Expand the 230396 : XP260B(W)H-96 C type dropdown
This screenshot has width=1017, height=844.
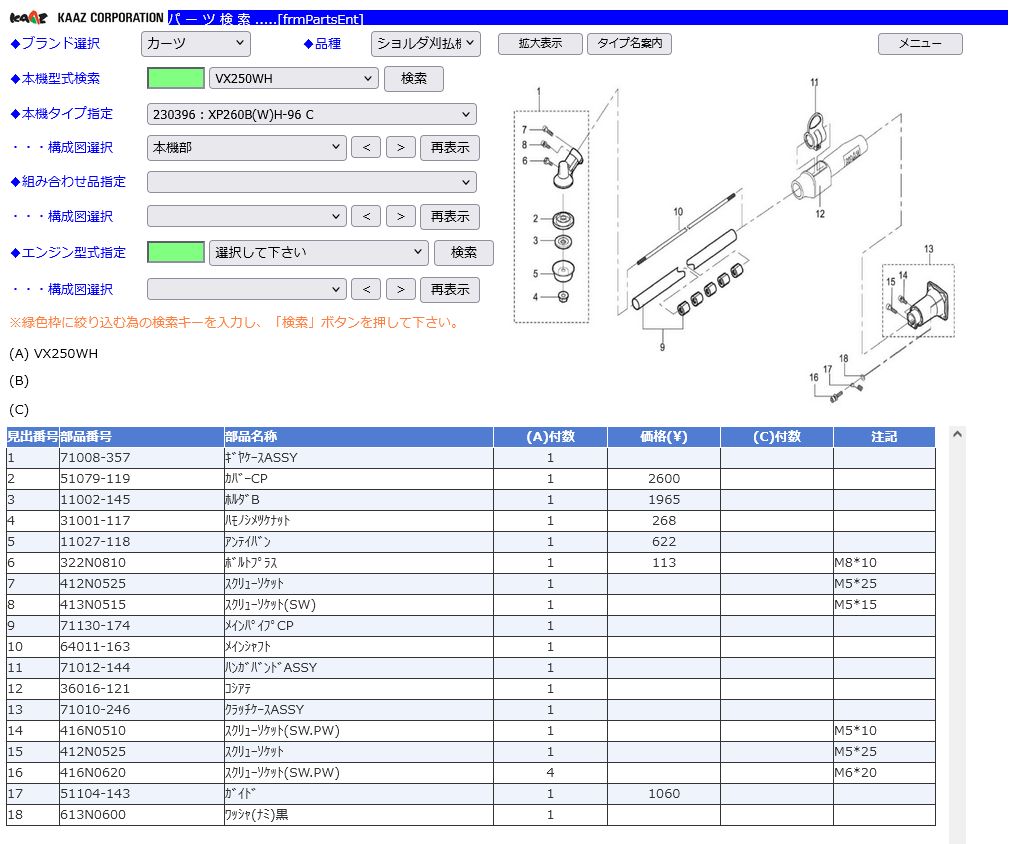pos(311,114)
